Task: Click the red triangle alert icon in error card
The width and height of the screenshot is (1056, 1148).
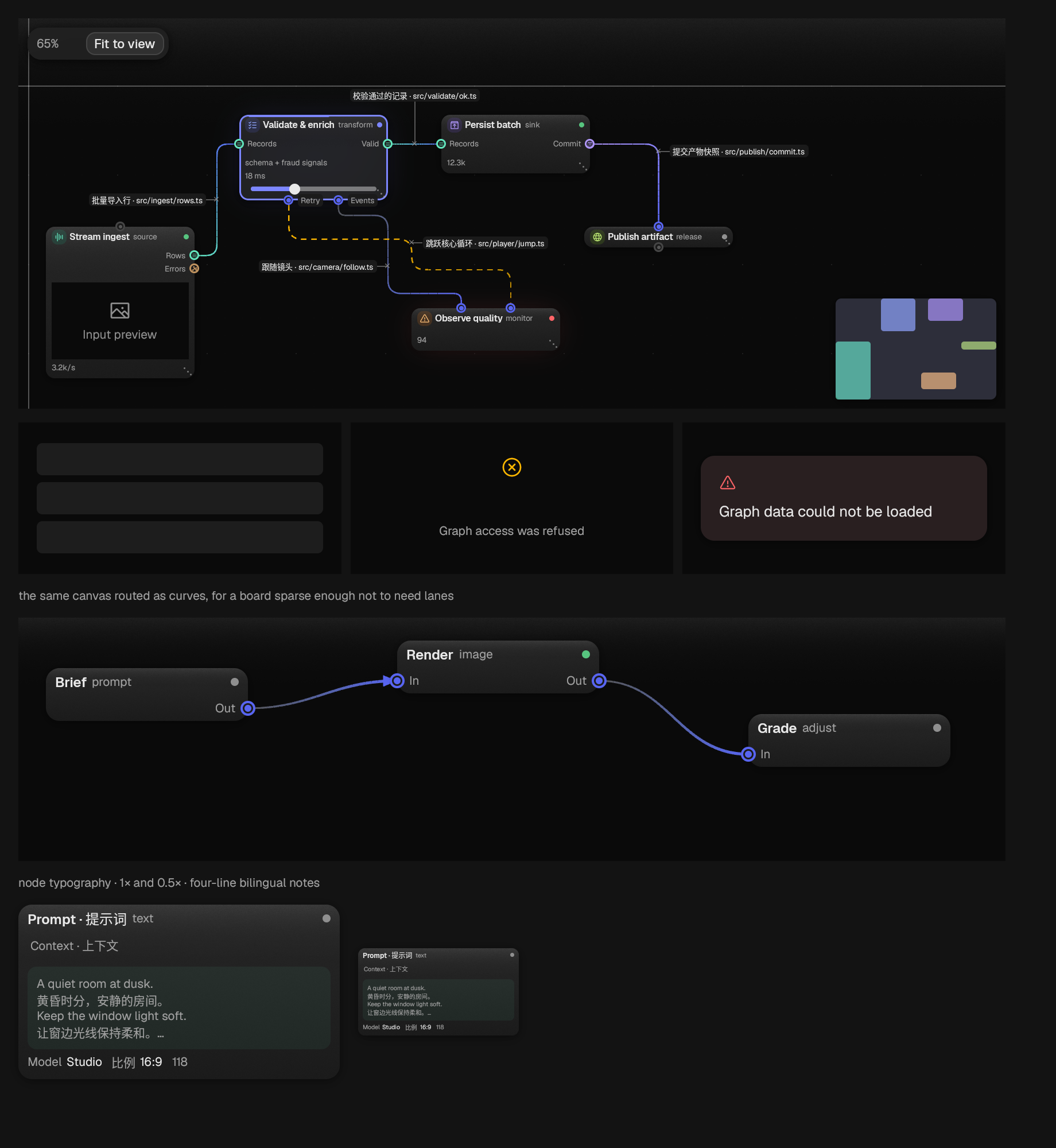Action: click(x=728, y=483)
